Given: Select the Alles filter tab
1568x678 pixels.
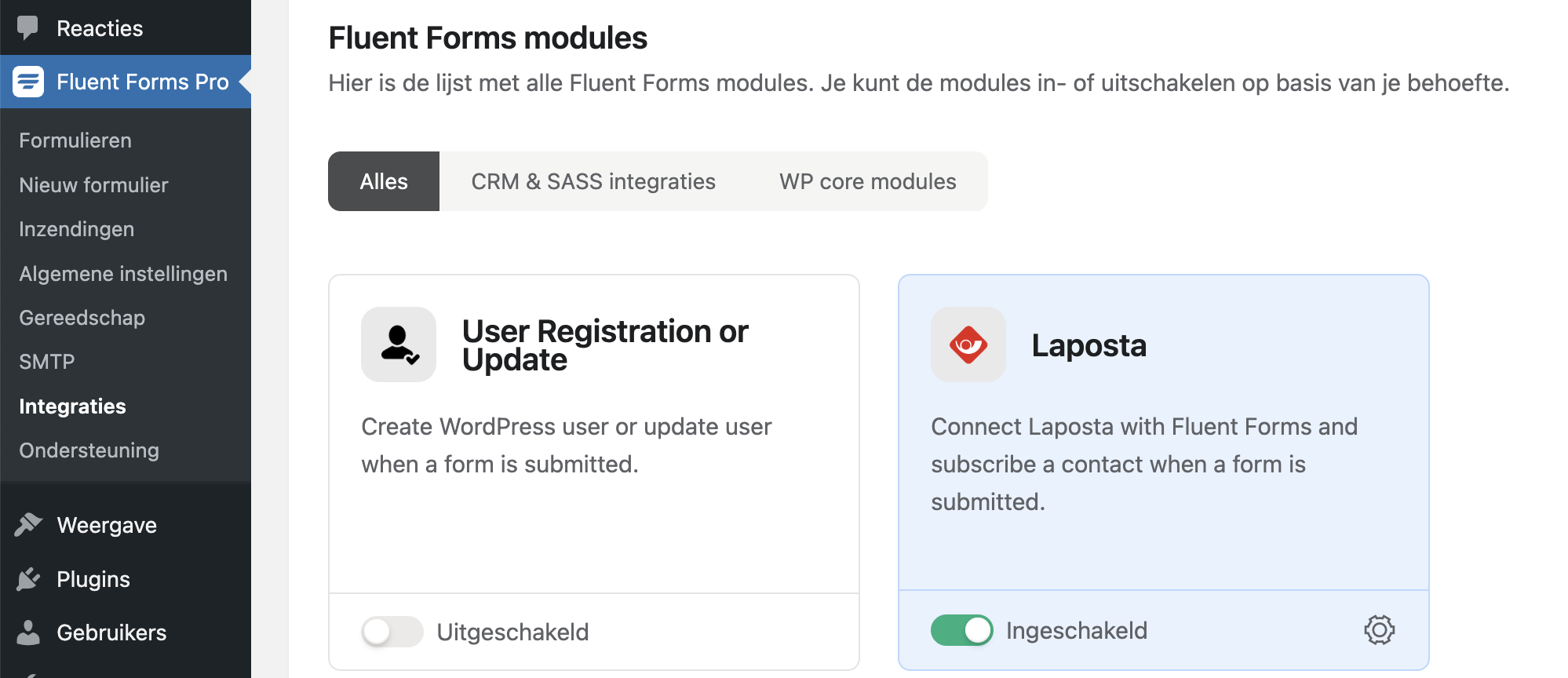Looking at the screenshot, I should tap(384, 181).
